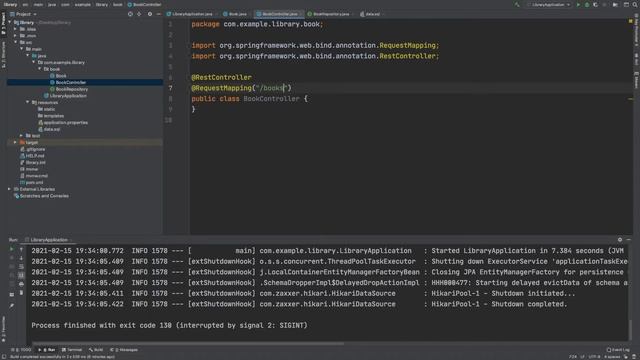Select LibraryApplication in project tree

pos(68,96)
